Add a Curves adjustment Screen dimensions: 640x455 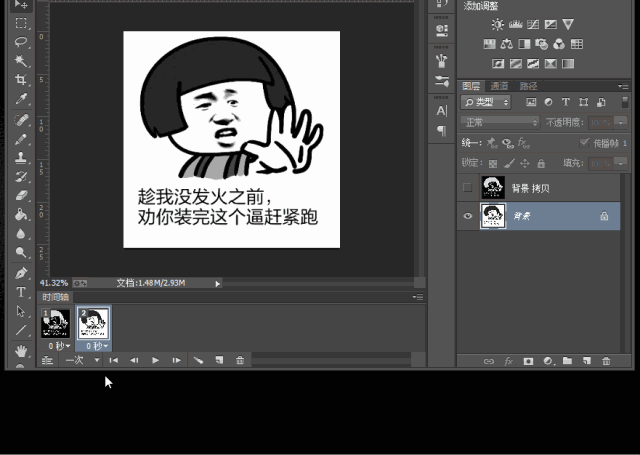pos(533,24)
